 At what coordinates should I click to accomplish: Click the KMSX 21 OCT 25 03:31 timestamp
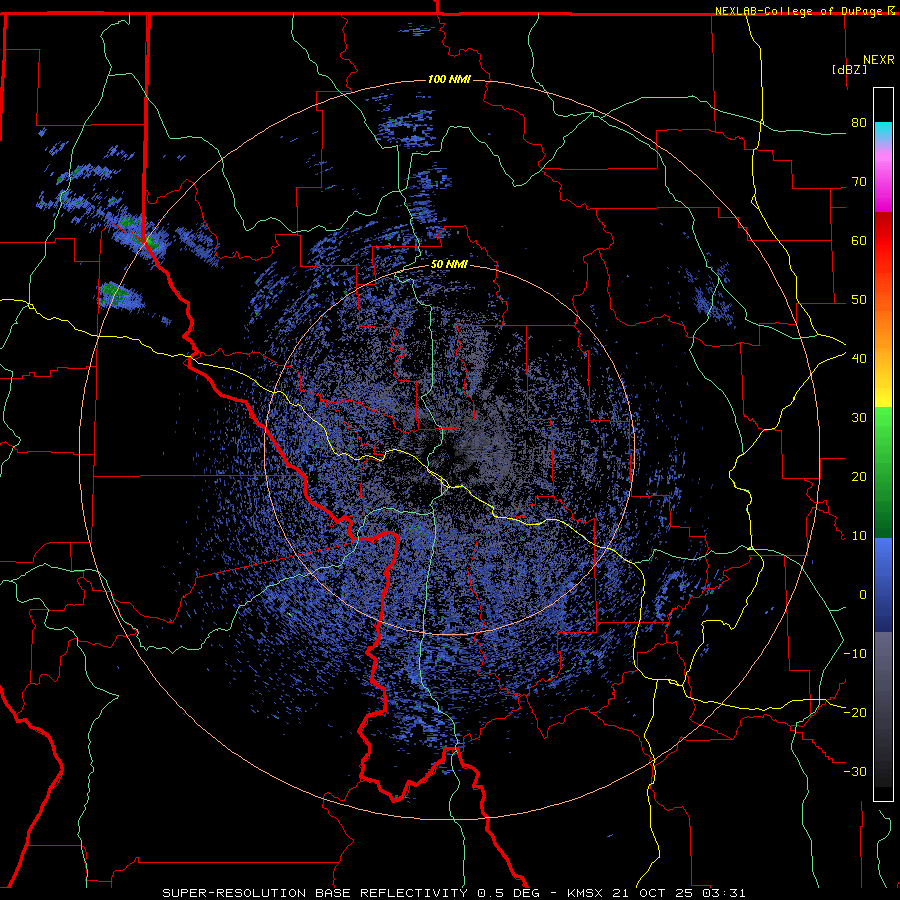point(657,893)
